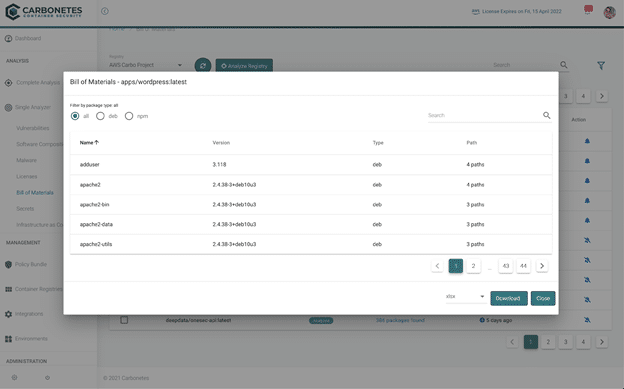Click the Dashboard gauge icon
The image size is (624, 389).
coord(8,39)
